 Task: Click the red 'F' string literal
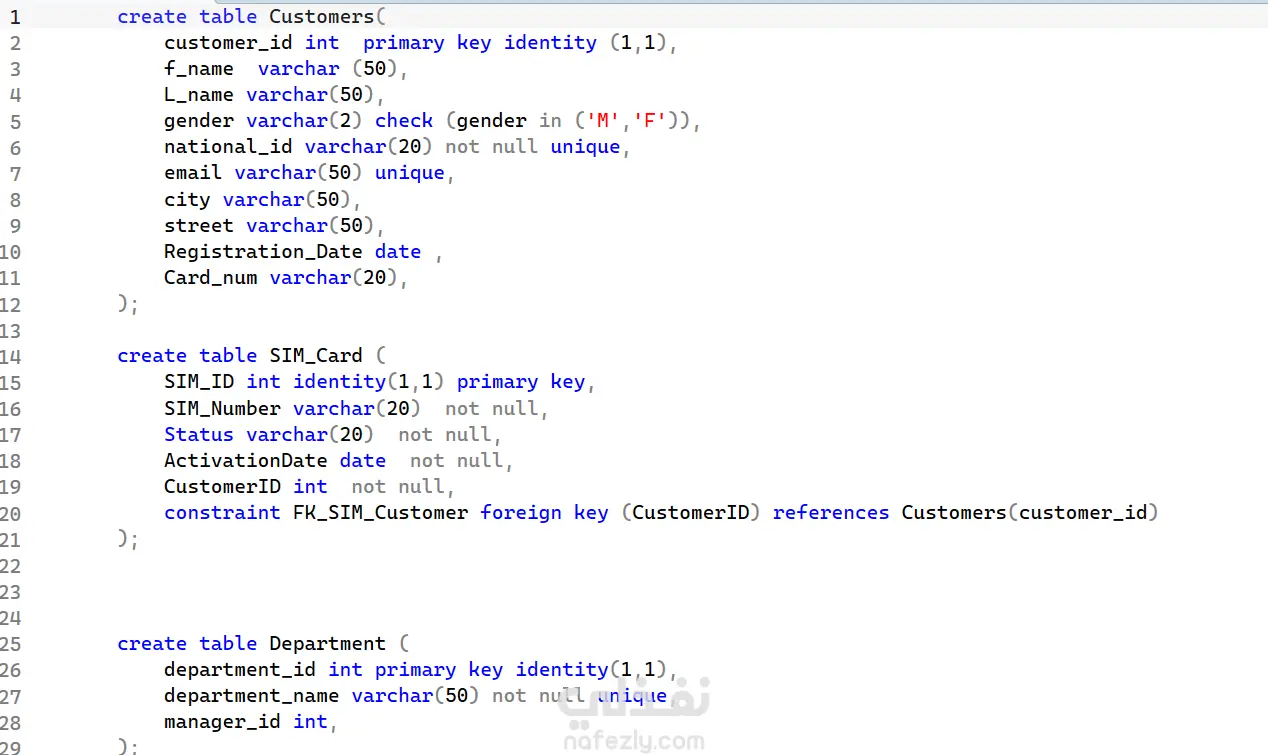pos(650,121)
